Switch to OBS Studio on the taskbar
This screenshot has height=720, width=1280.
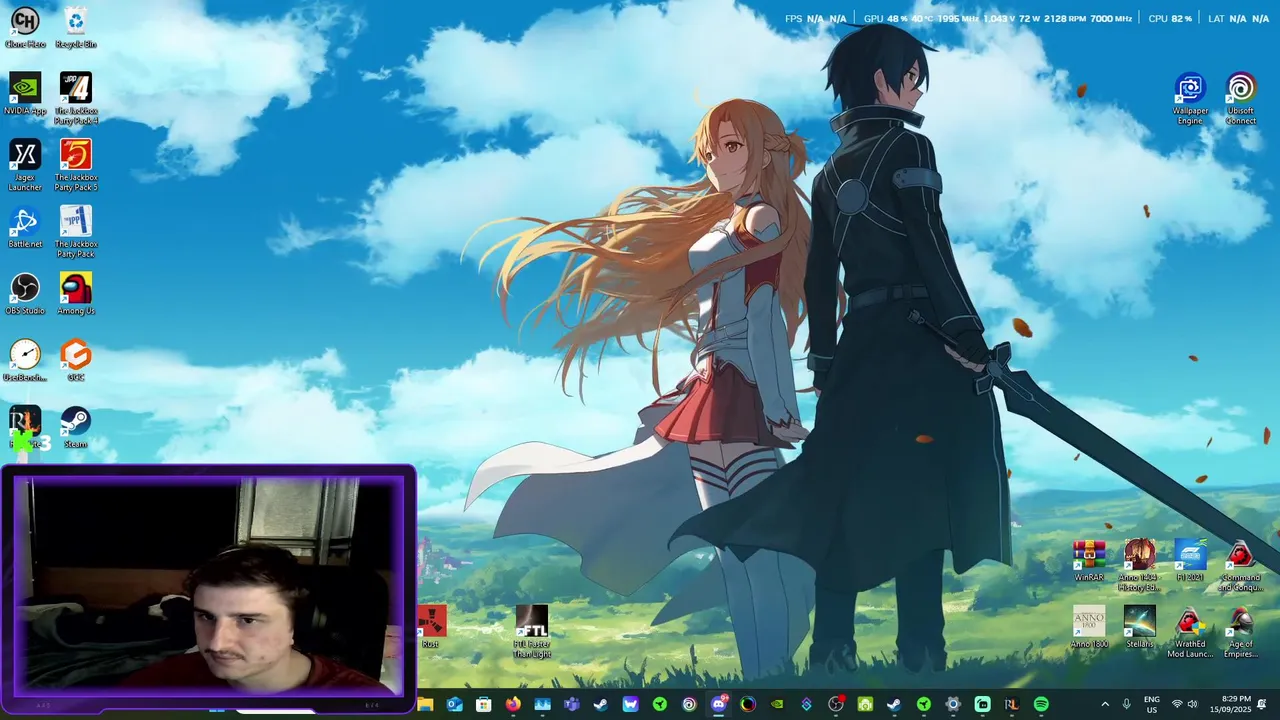[x=836, y=704]
